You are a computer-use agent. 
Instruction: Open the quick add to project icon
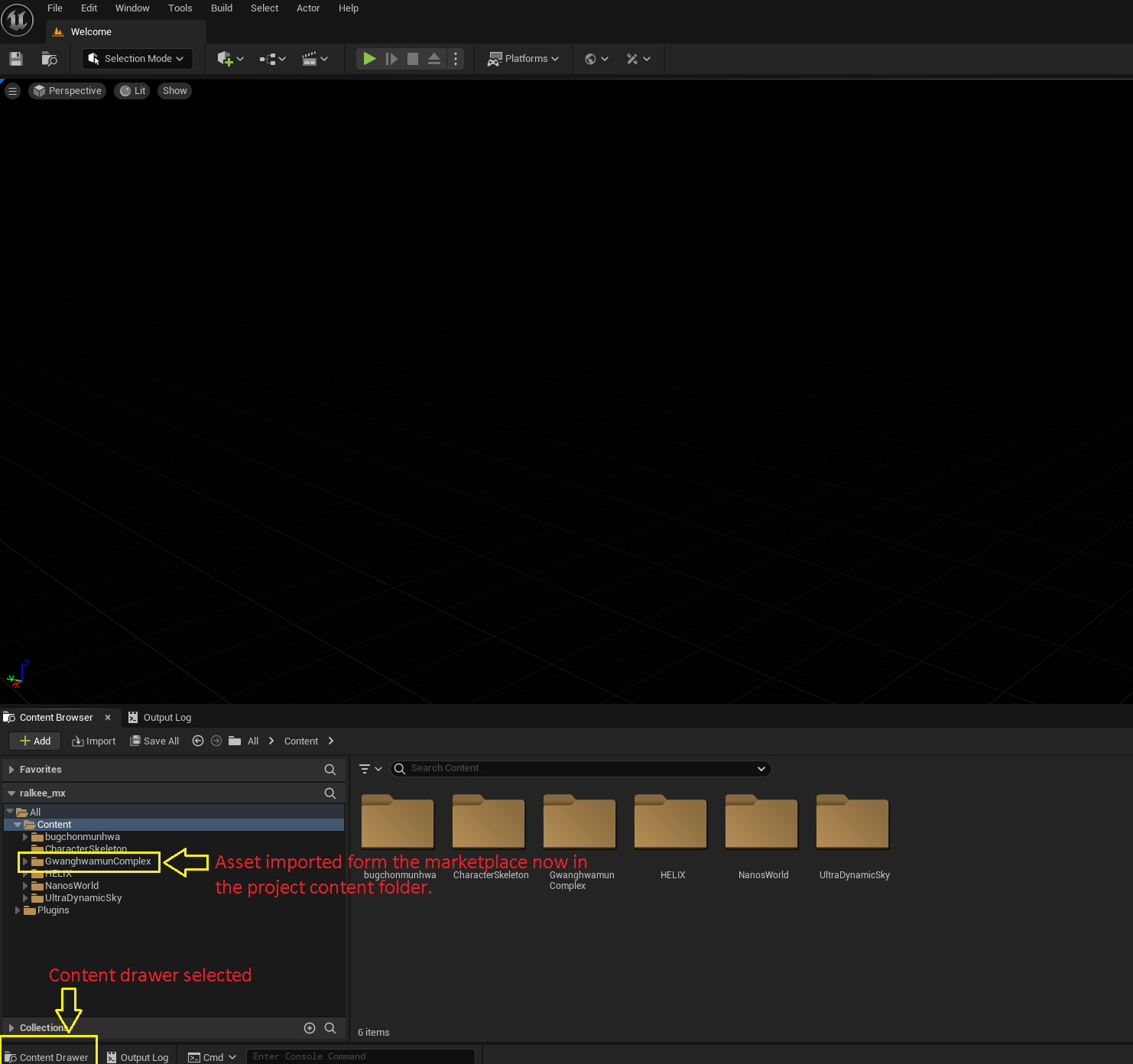coord(229,59)
